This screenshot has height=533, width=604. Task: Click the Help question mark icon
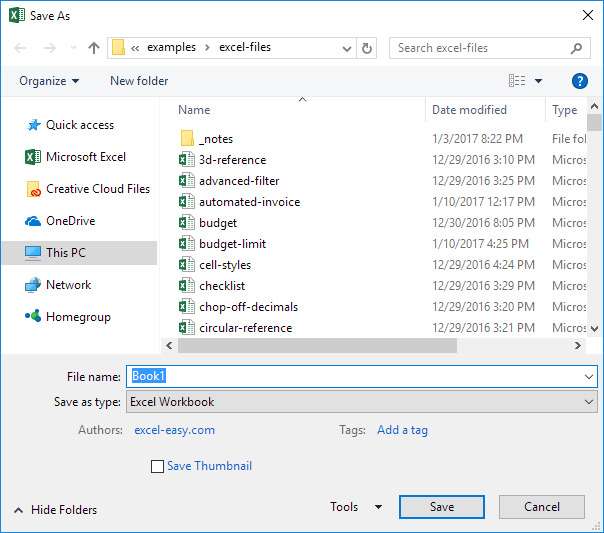point(579,81)
